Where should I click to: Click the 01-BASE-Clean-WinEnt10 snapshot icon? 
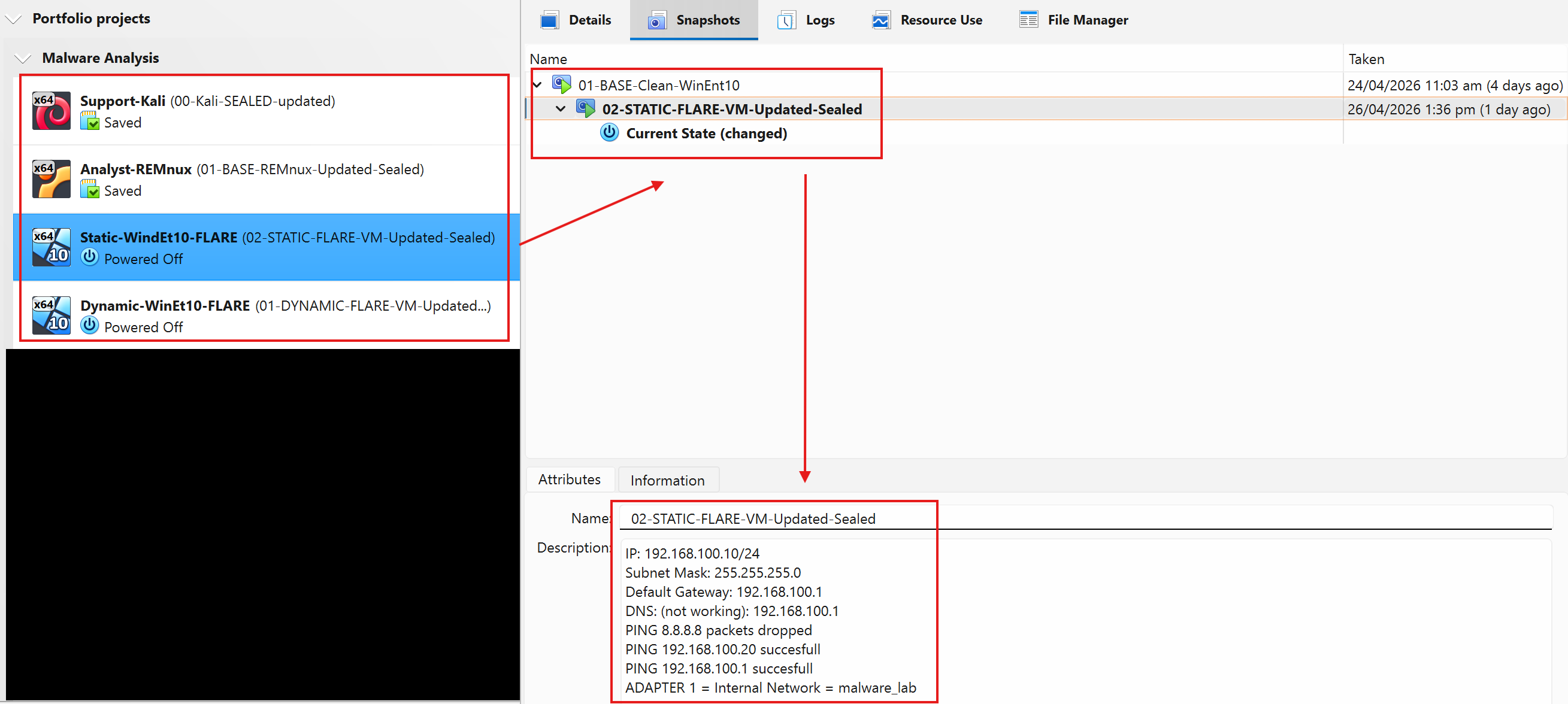tap(562, 84)
